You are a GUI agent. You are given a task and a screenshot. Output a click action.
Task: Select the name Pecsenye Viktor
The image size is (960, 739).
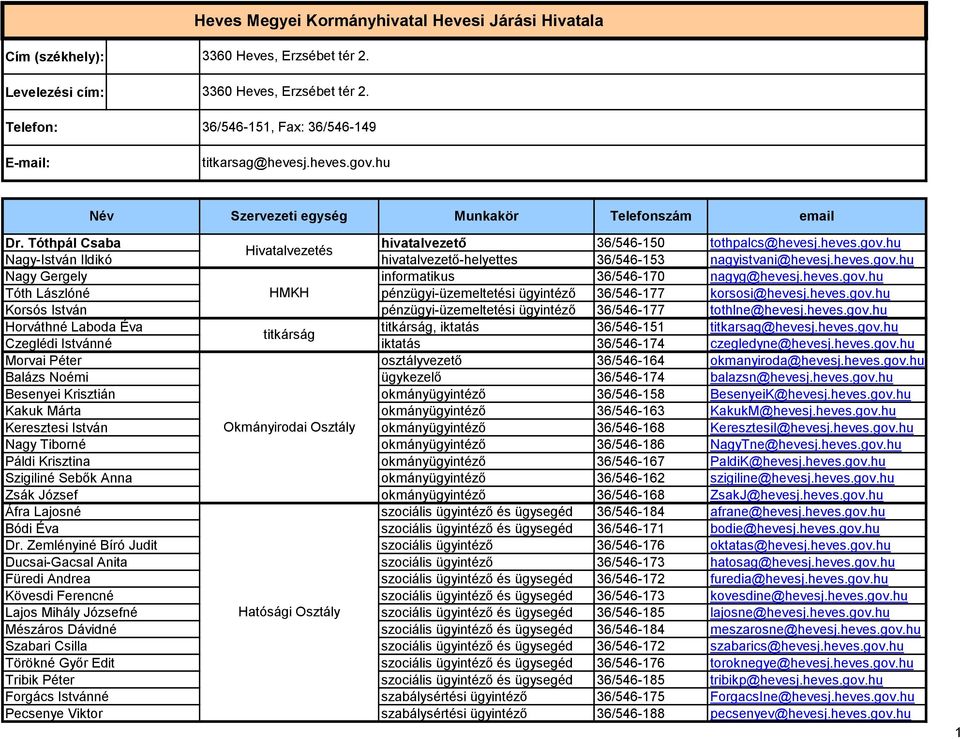pos(54,714)
